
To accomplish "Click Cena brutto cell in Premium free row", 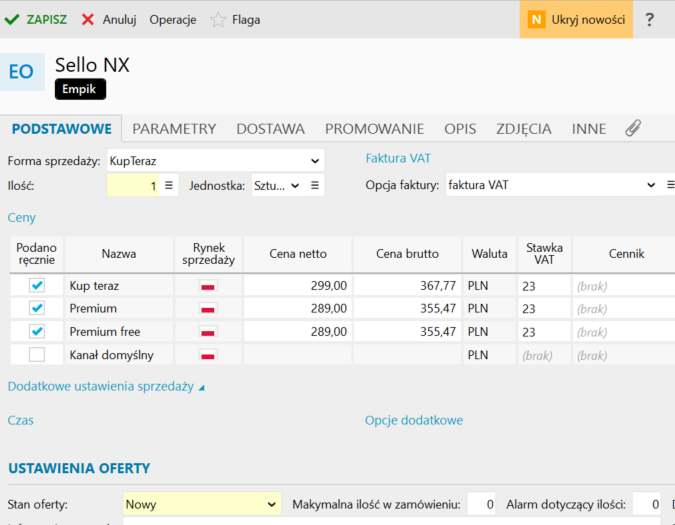I will 407,332.
